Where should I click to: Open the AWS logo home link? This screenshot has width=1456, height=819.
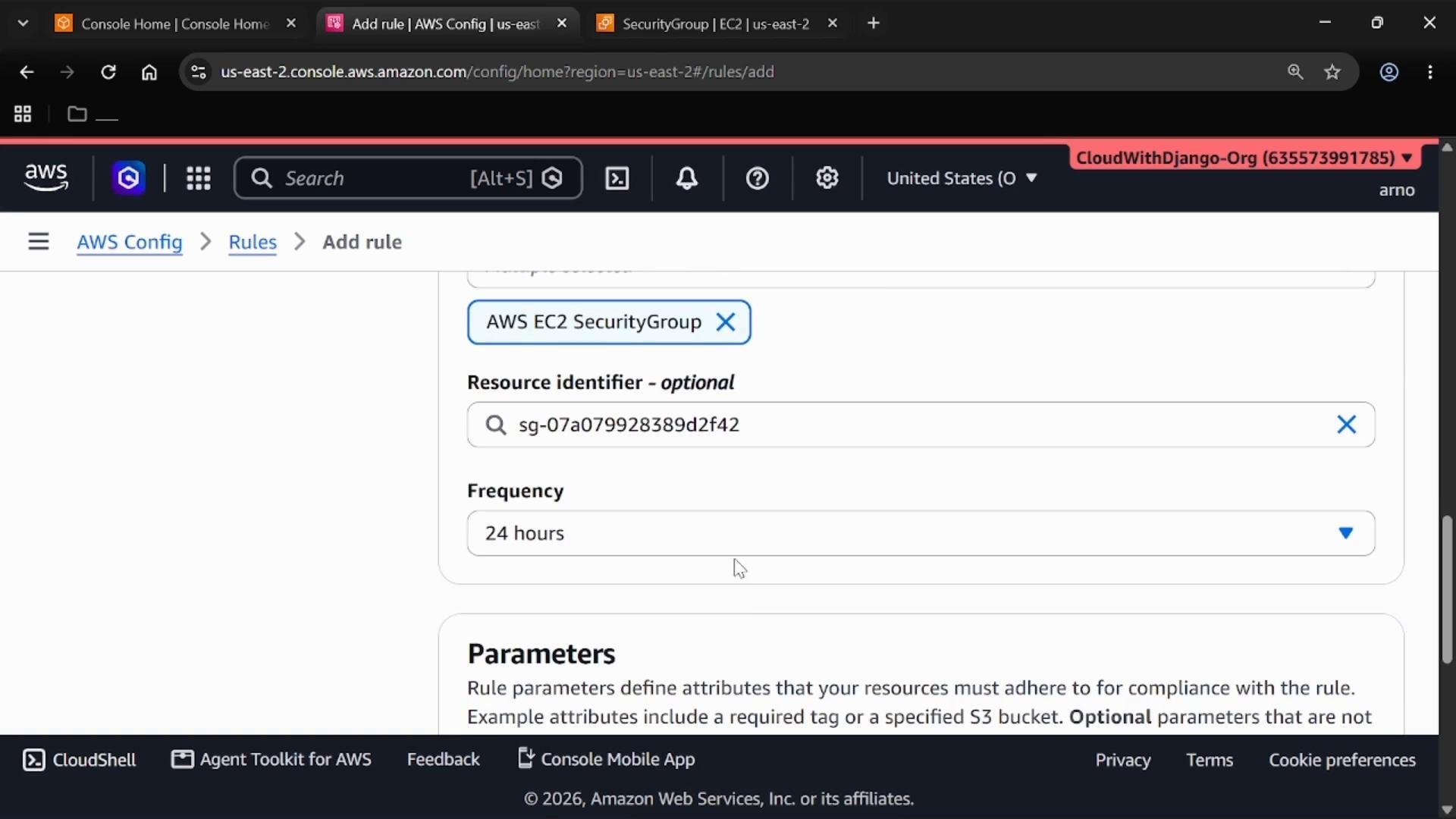point(46,177)
